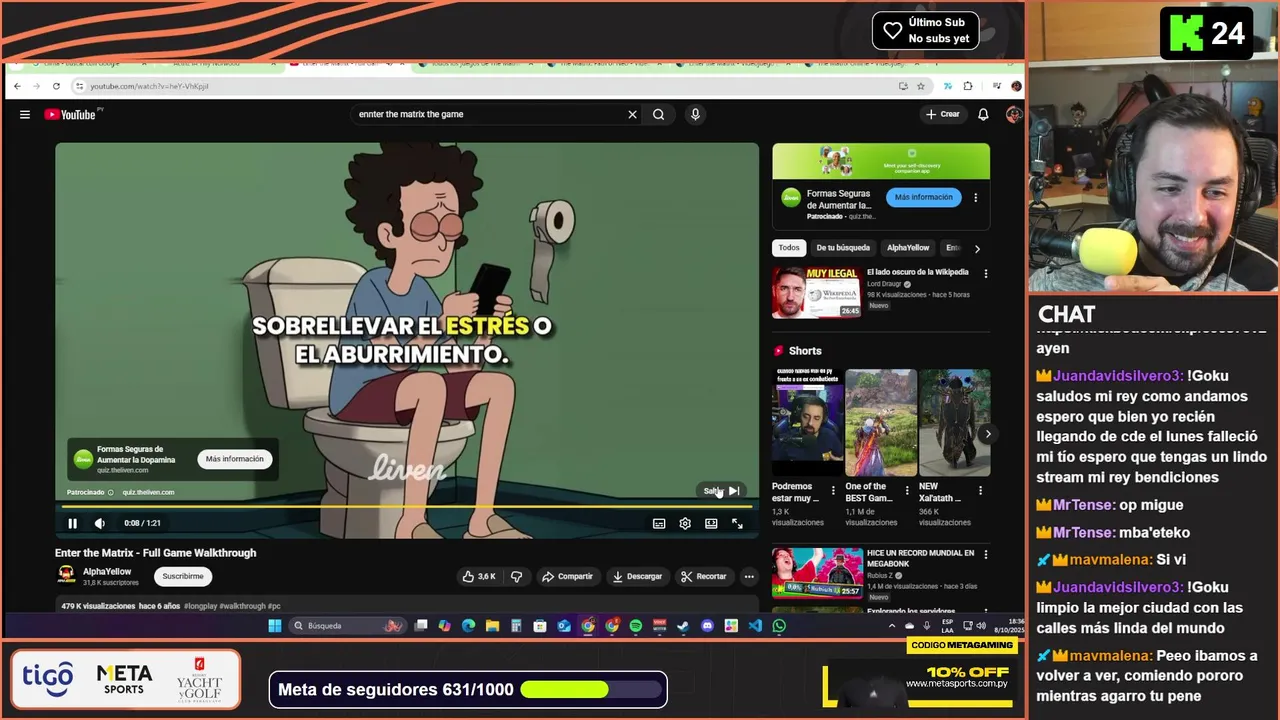Click the quiz.theliven.com sponsor link under the ad
This screenshot has width=1280, height=720.
[x=148, y=492]
